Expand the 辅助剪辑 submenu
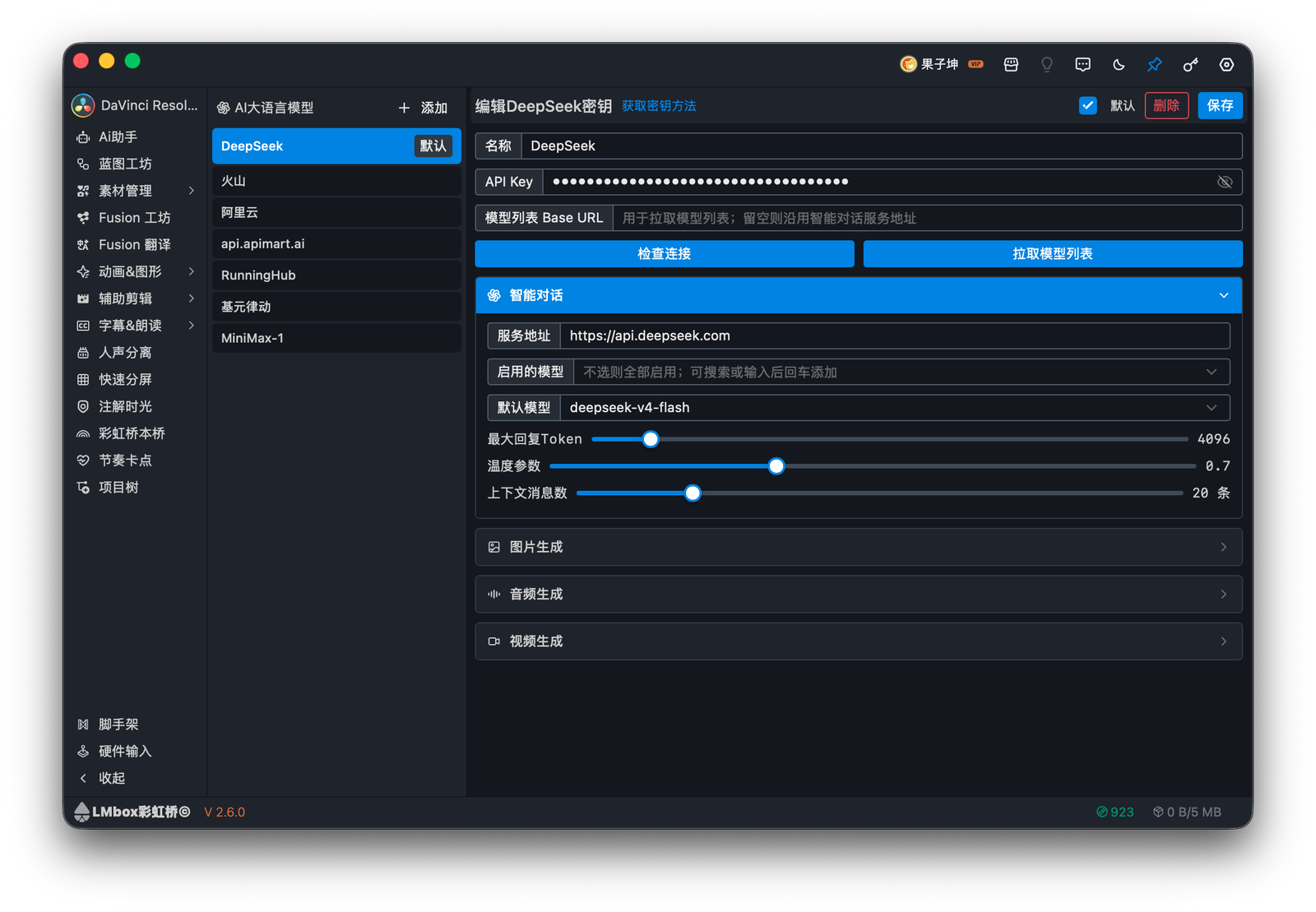 point(137,299)
